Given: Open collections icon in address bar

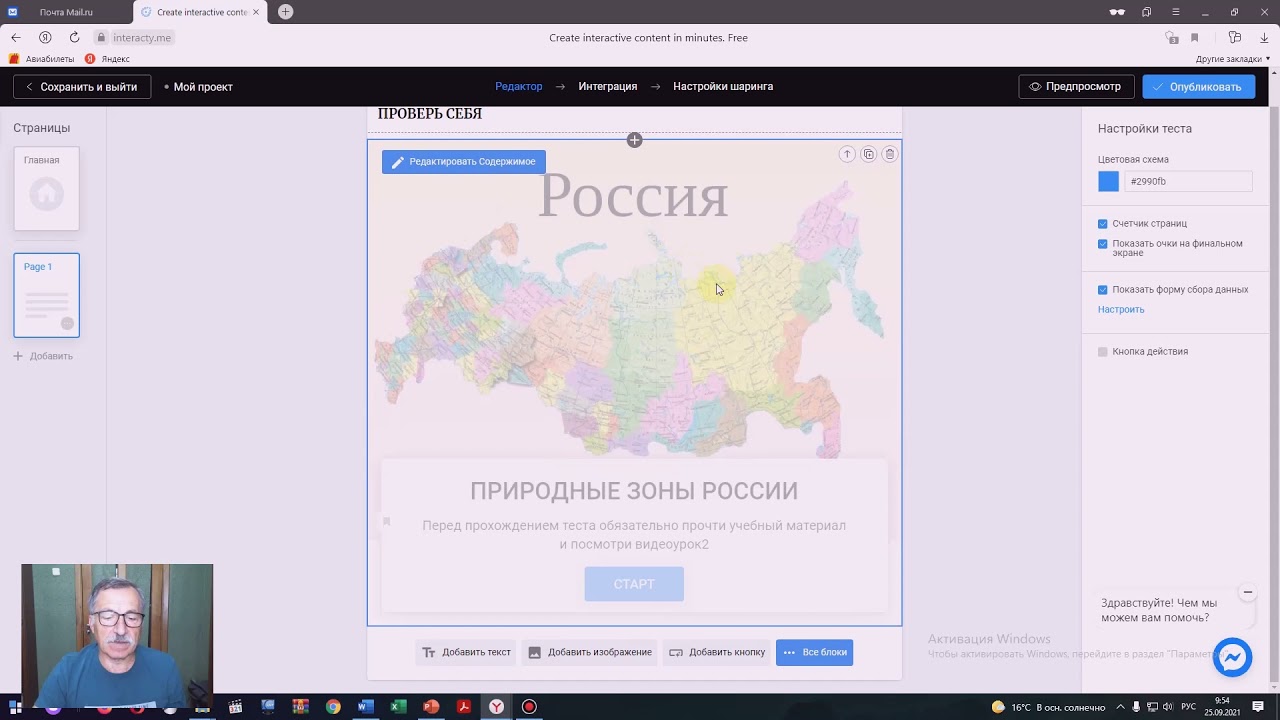Looking at the screenshot, I should click(x=1235, y=38).
